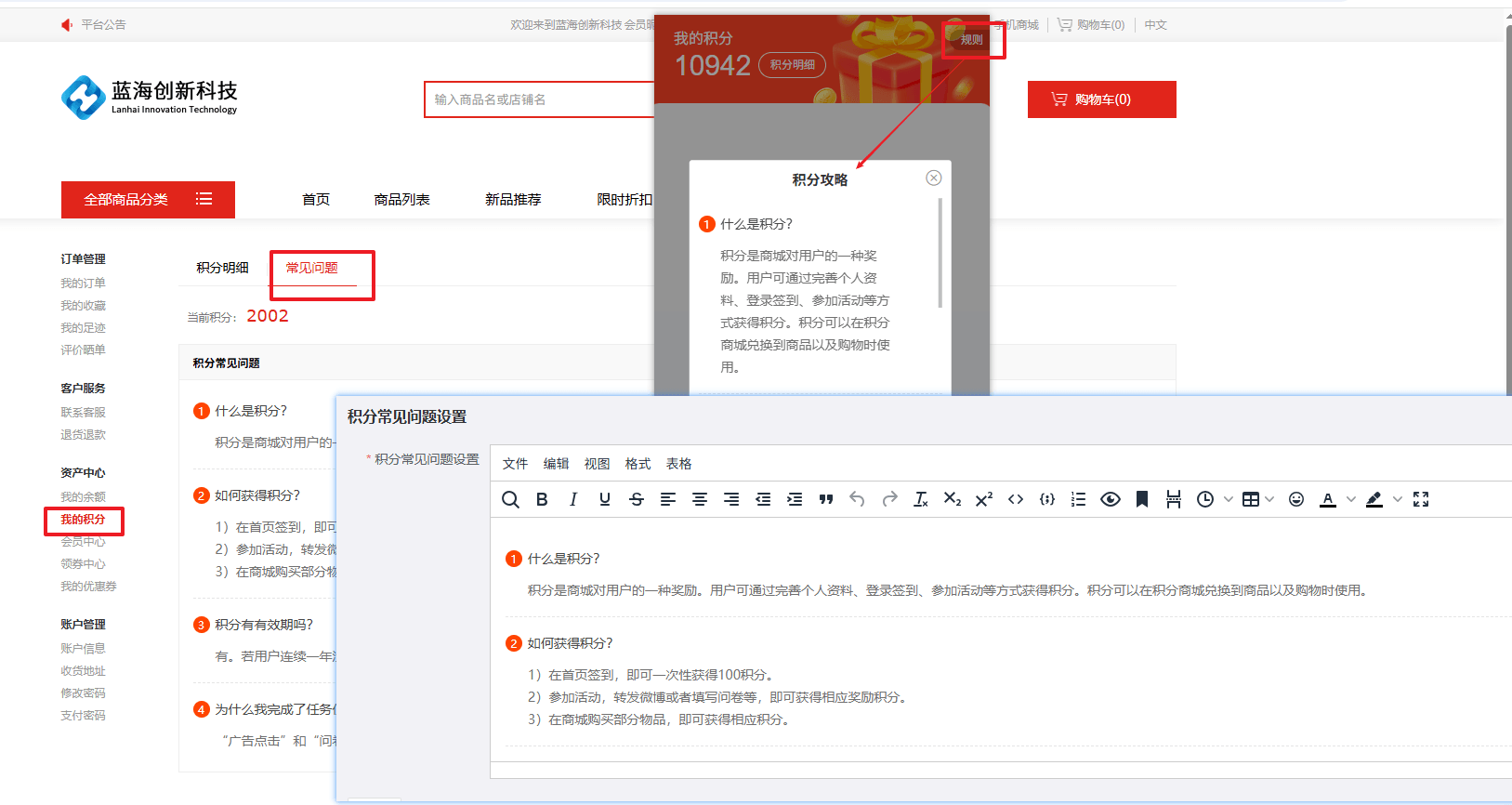This screenshot has width=1512, height=805.
Task: Click scrollbar in 积分攻略 popup
Action: pos(940,253)
